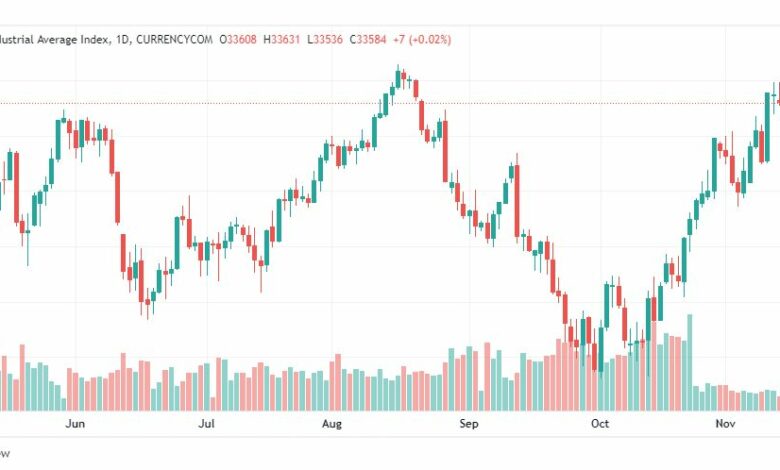Image resolution: width=780 pixels, height=470 pixels.
Task: Click the Aug label on time axis
Action: tap(333, 424)
